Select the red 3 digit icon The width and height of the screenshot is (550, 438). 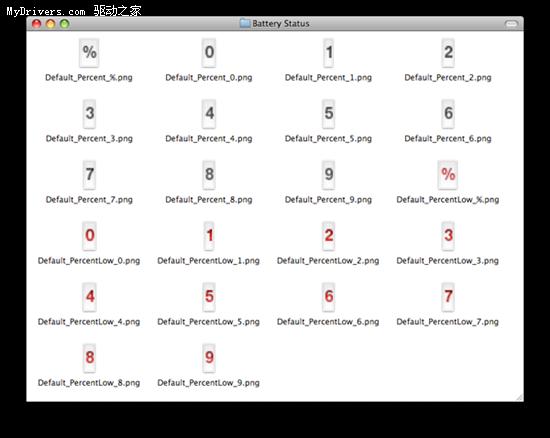click(448, 236)
